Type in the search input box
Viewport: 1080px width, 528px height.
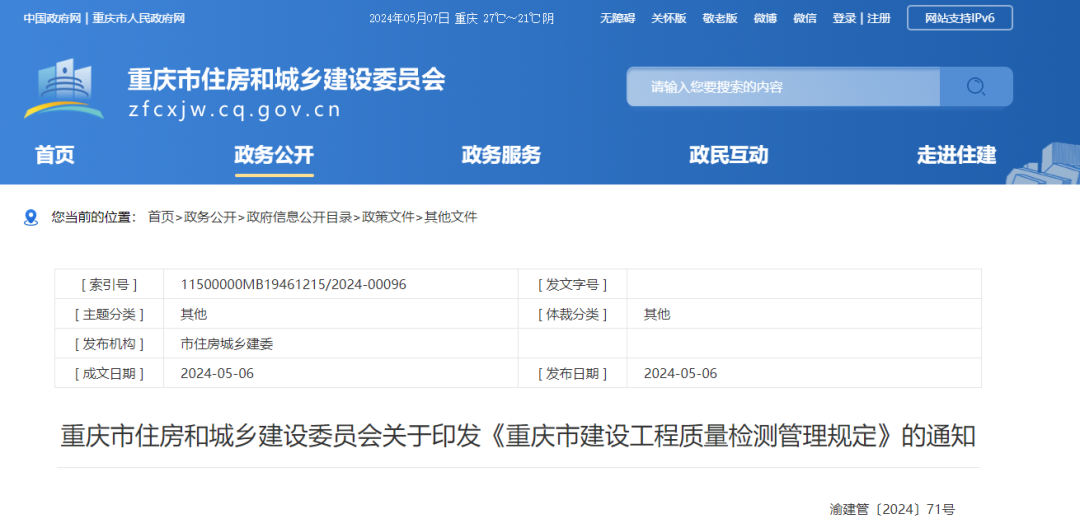pos(782,87)
